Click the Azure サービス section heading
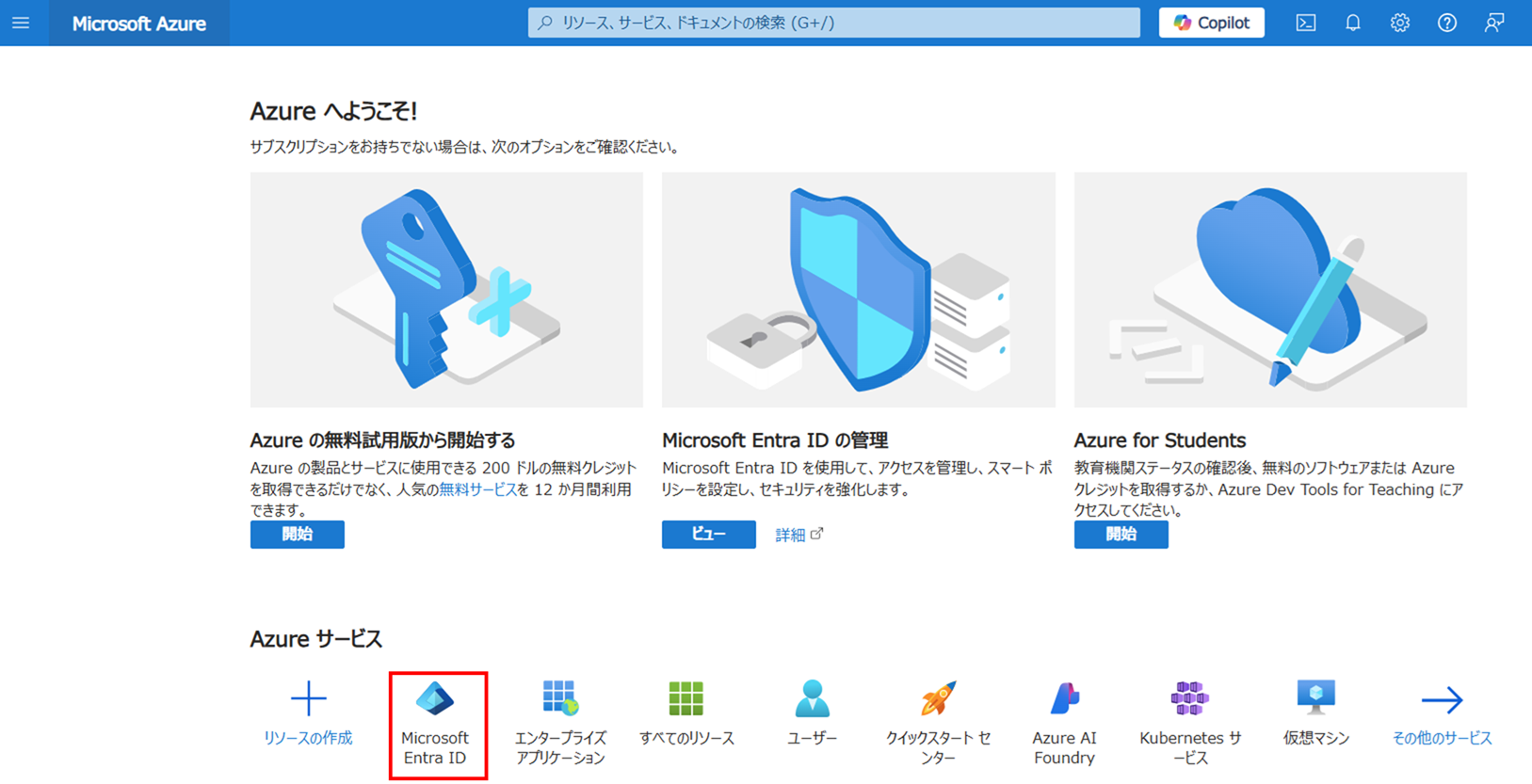Viewport: 1532px width, 784px height. coord(316,639)
